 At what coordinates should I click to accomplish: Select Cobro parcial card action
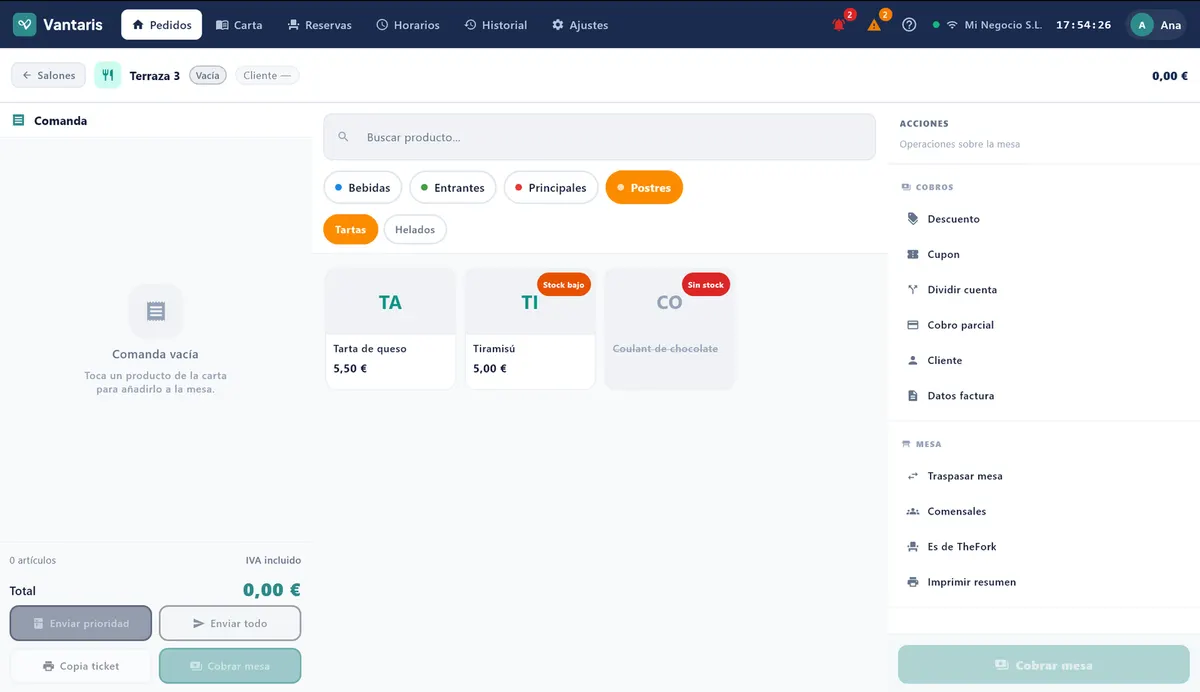[x=1044, y=325]
